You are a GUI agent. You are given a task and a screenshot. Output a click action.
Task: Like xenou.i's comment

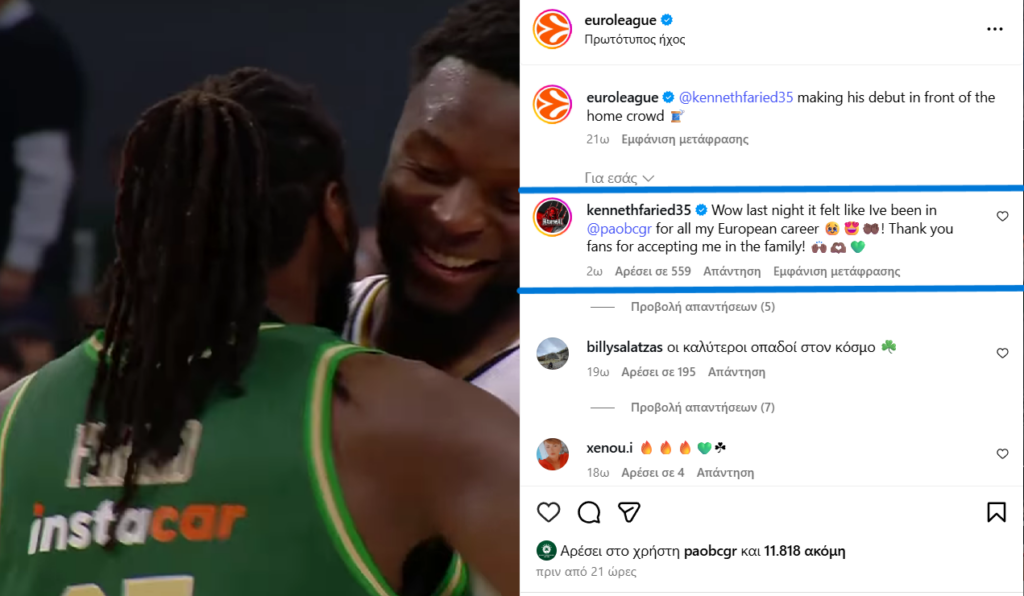tap(1002, 454)
